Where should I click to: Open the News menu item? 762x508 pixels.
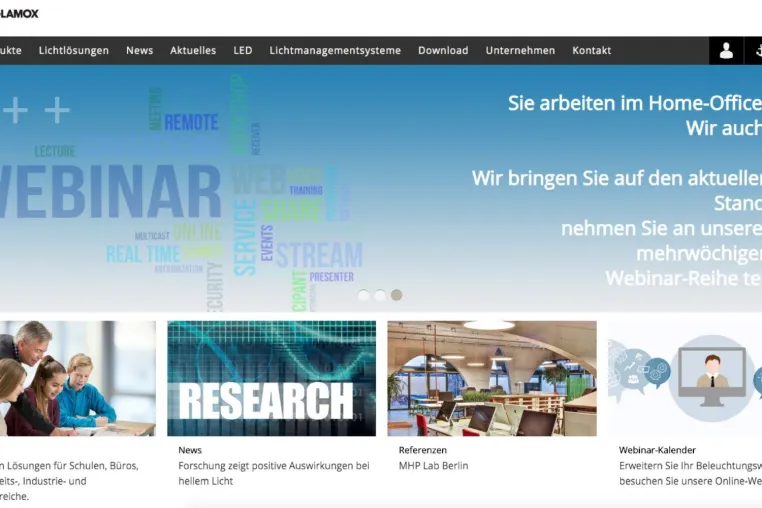click(139, 51)
